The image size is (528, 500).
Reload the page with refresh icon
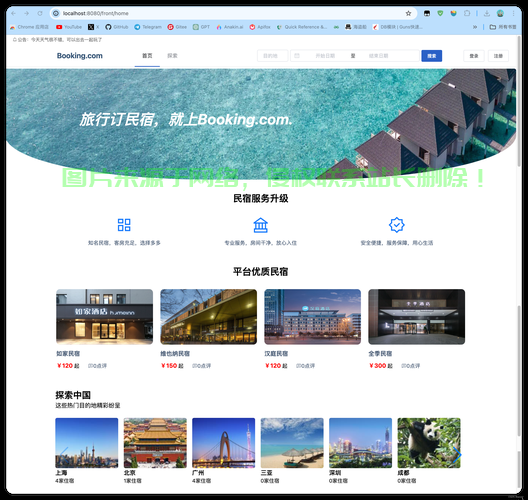tap(40, 13)
